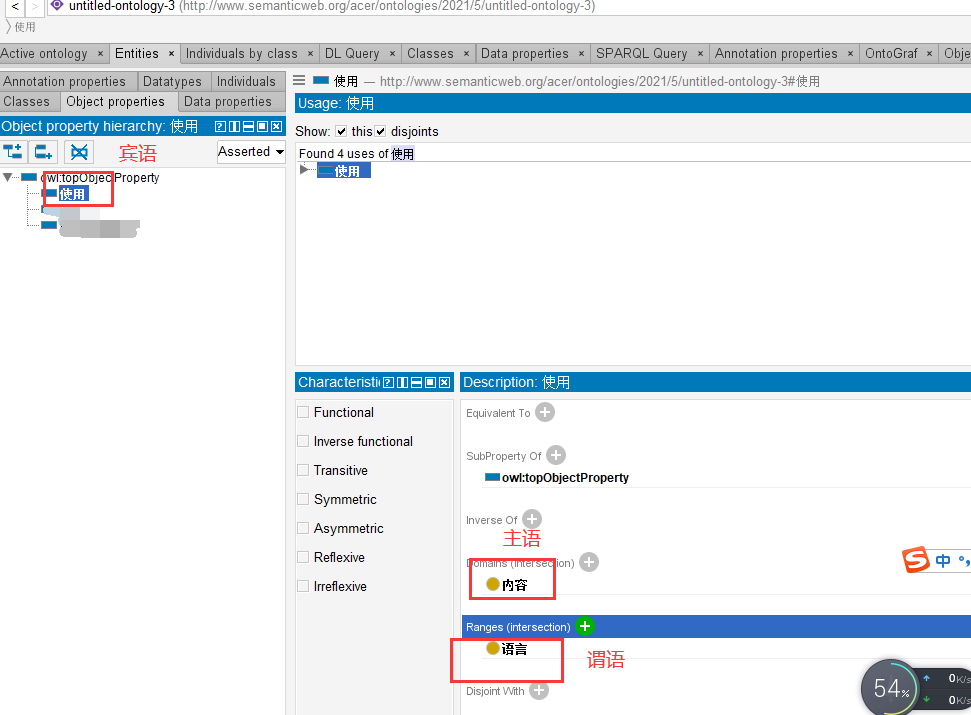
Task: Open OntoGraf tab
Action: click(x=891, y=54)
